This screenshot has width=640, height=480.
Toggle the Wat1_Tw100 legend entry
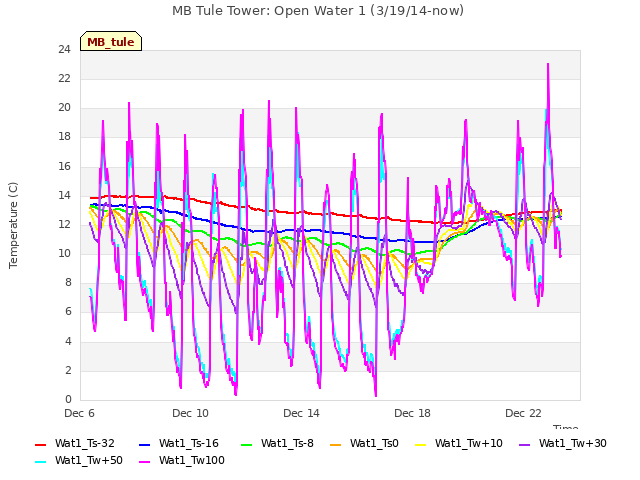point(182,461)
